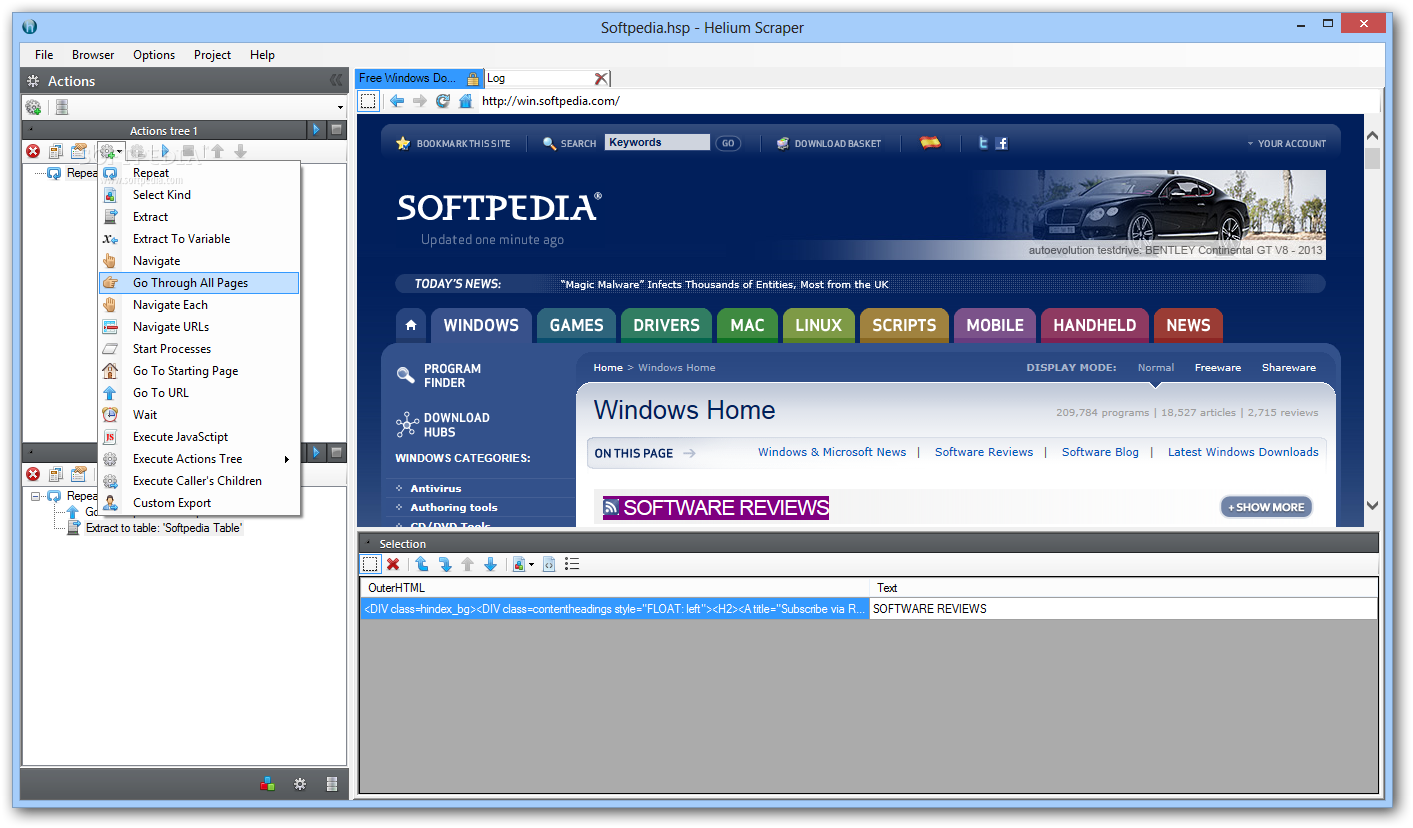1413x828 pixels.
Task: Expand Execute Actions Tree submenu
Action: (199, 459)
